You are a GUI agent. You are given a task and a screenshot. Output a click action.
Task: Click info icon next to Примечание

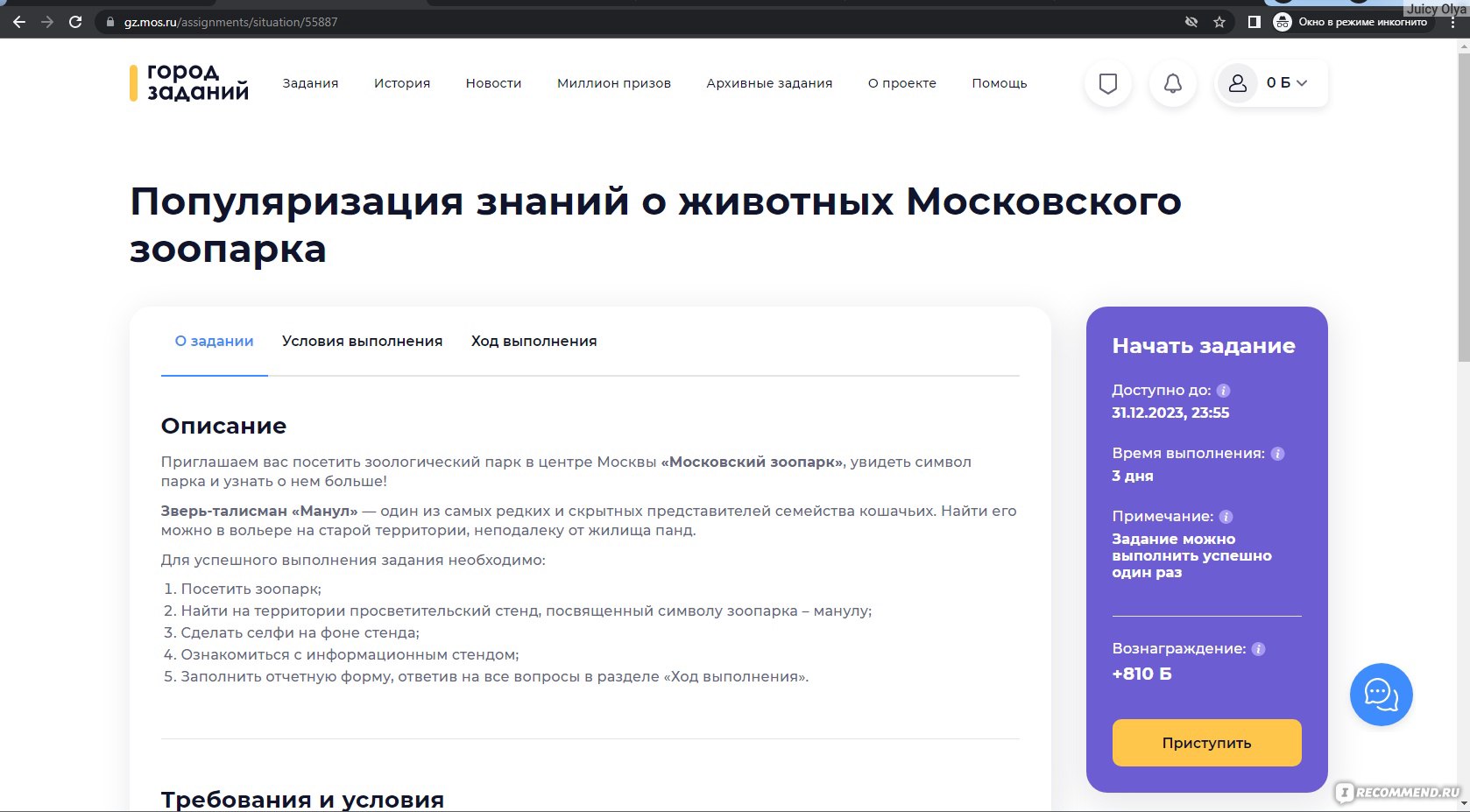click(1226, 517)
